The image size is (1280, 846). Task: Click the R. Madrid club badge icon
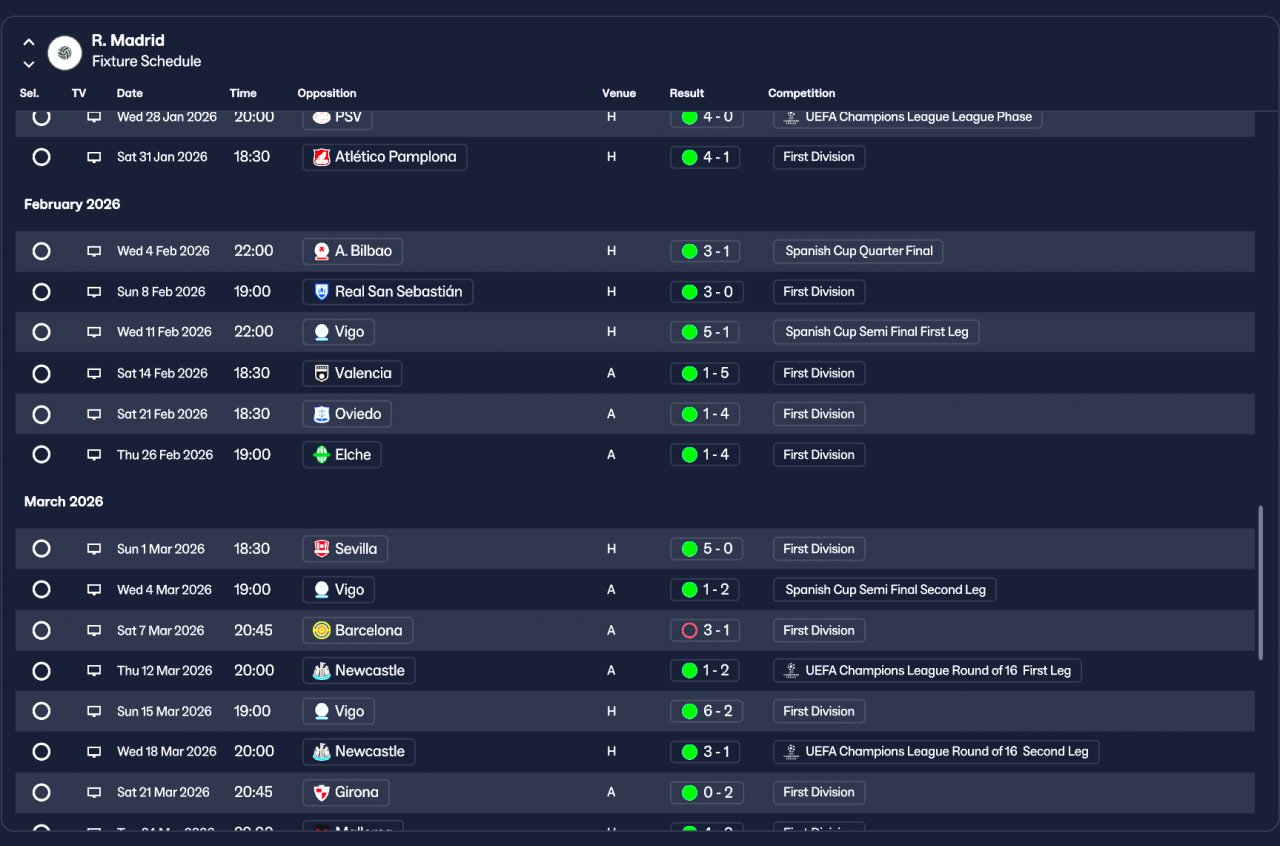65,53
